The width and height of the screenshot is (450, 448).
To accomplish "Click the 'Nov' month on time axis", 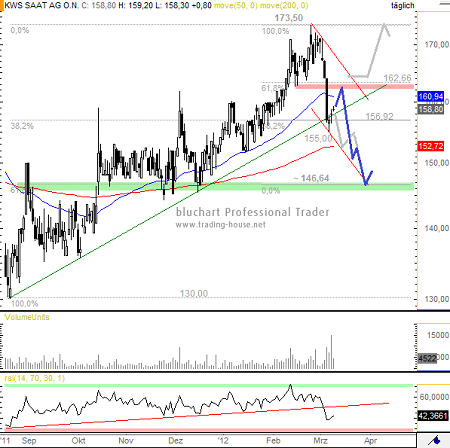I will (126, 441).
